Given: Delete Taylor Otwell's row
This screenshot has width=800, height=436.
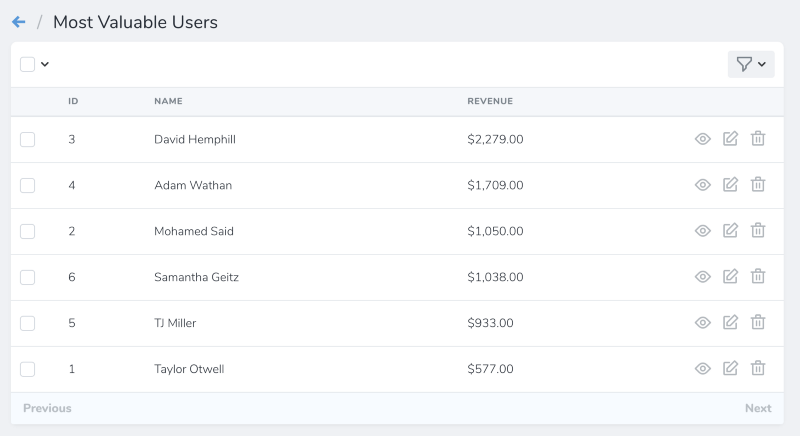Looking at the screenshot, I should tap(758, 368).
